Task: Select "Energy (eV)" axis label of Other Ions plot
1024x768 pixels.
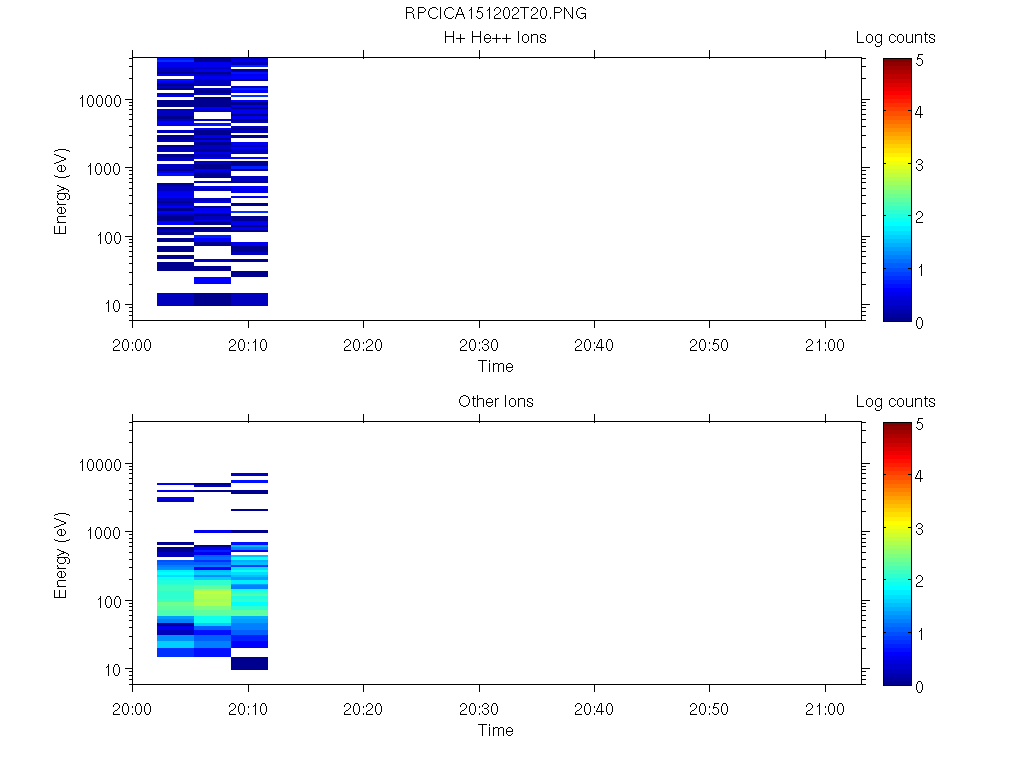Action: 61,555
